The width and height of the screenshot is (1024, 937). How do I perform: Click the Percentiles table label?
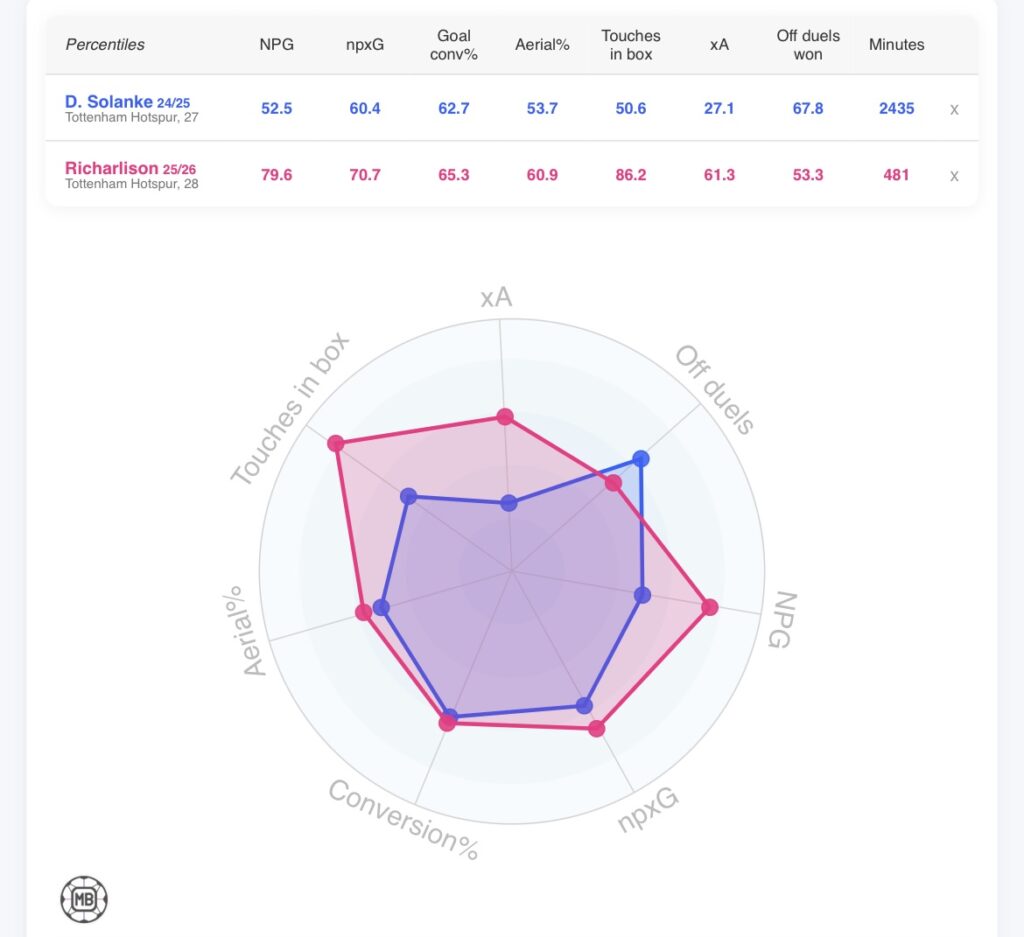pos(105,45)
